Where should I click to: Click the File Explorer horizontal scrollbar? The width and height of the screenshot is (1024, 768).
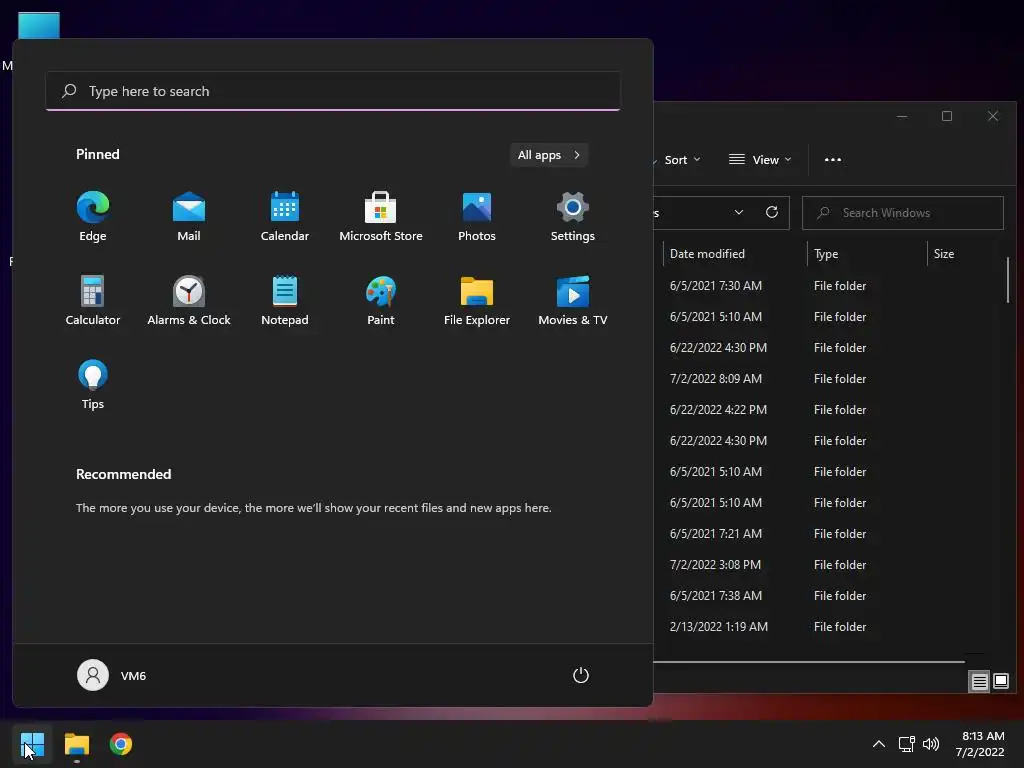[x=808, y=662]
